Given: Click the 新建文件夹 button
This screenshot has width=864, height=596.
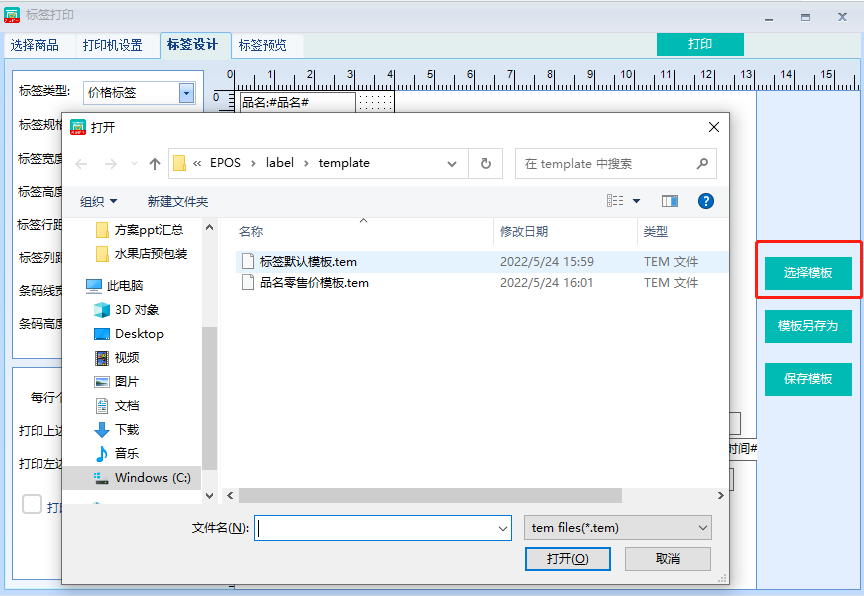Looking at the screenshot, I should point(178,201).
